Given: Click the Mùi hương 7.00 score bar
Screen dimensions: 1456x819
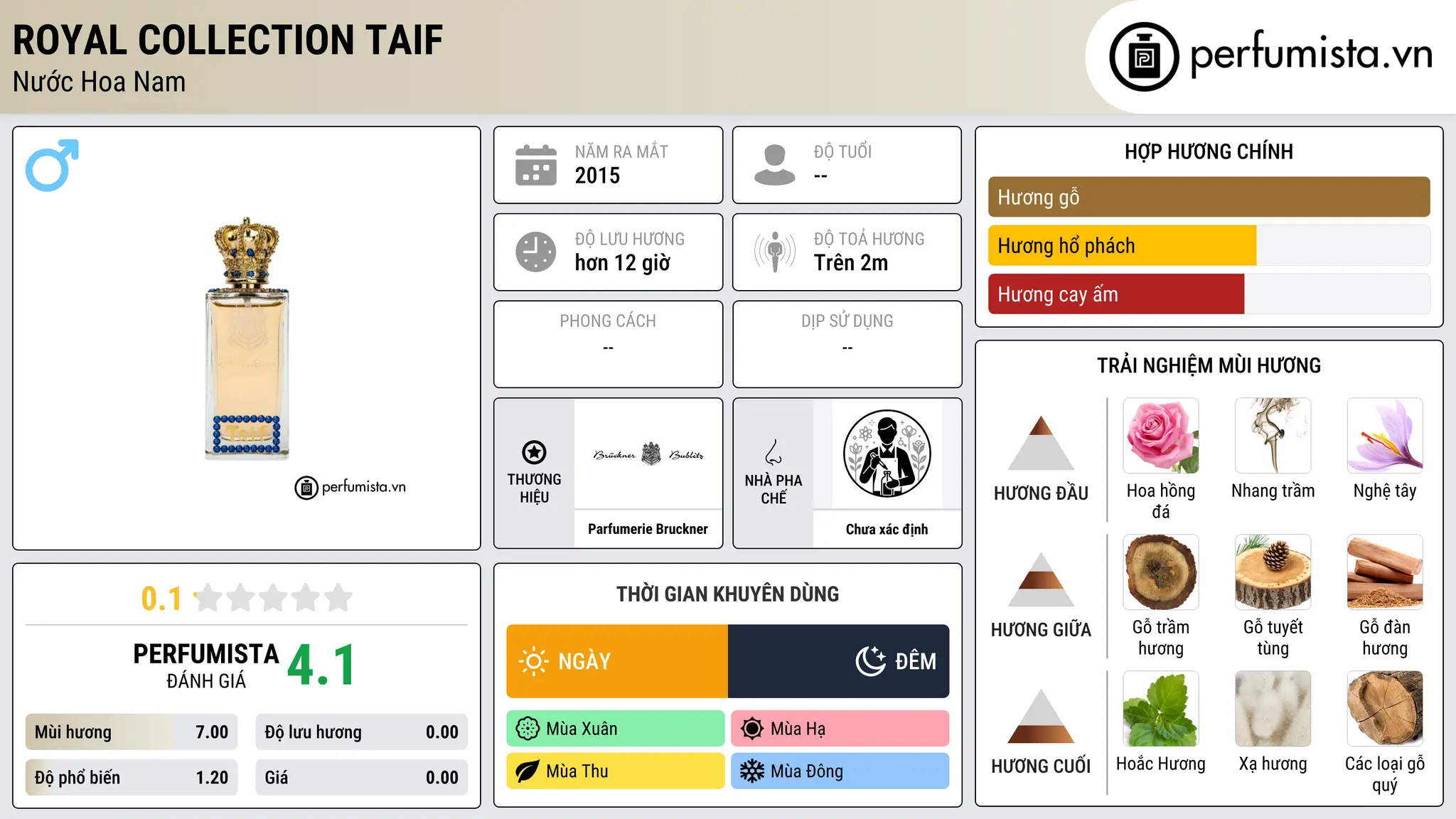Looking at the screenshot, I should click(132, 732).
